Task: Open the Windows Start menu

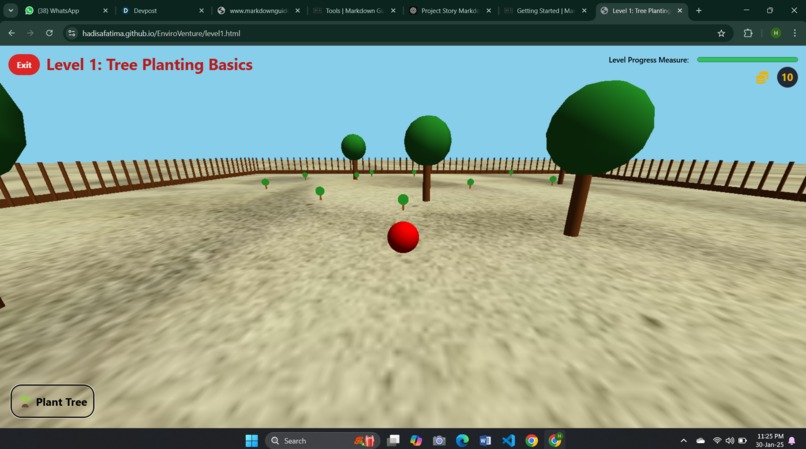Action: point(251,440)
